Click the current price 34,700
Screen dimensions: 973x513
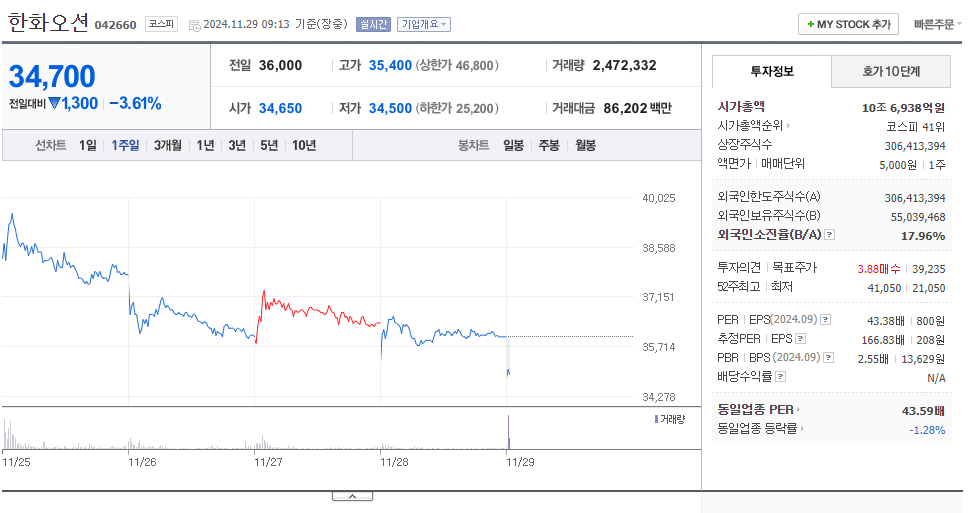(52, 77)
